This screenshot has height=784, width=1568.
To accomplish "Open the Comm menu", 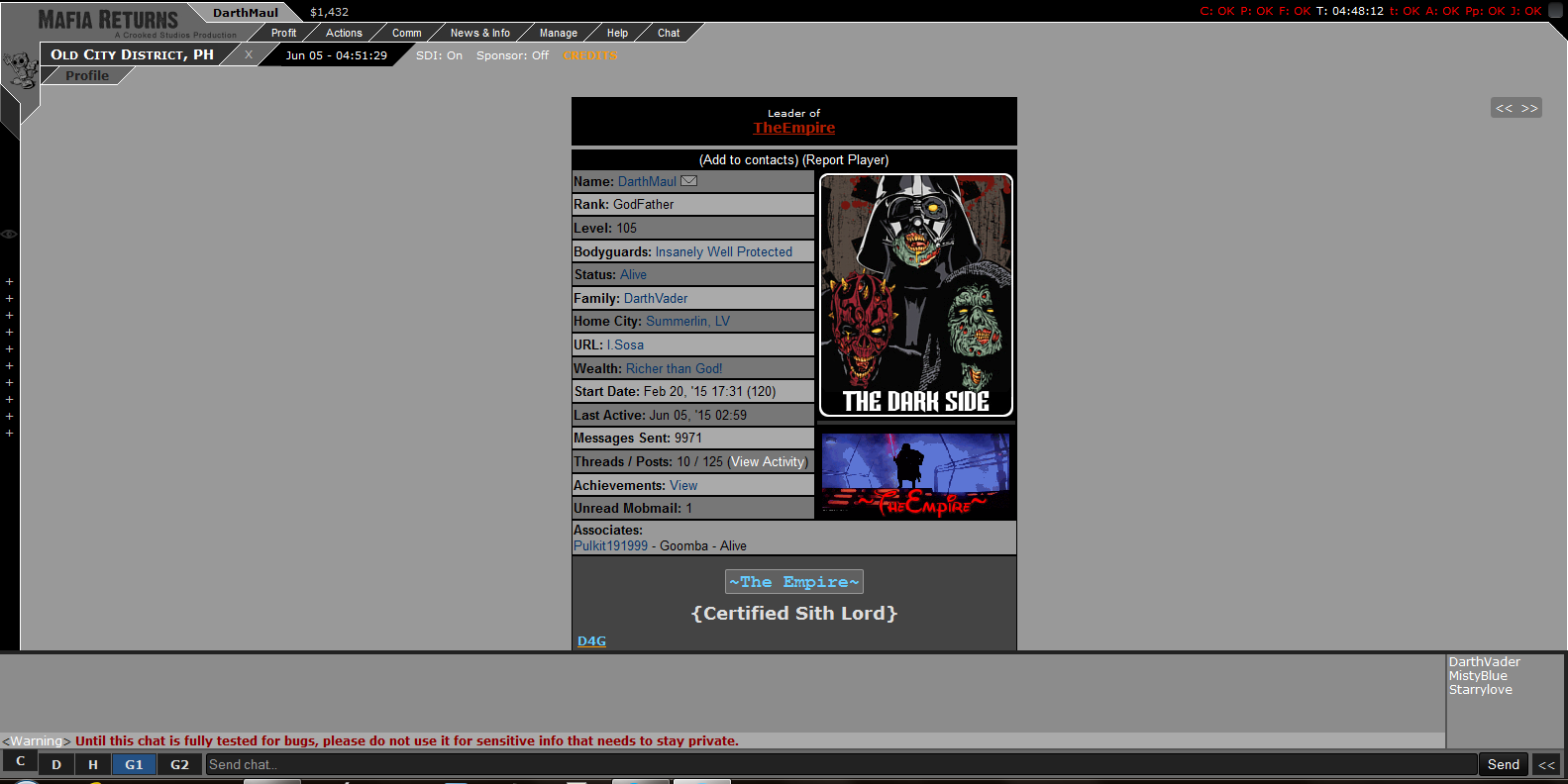I will pyautogui.click(x=406, y=33).
